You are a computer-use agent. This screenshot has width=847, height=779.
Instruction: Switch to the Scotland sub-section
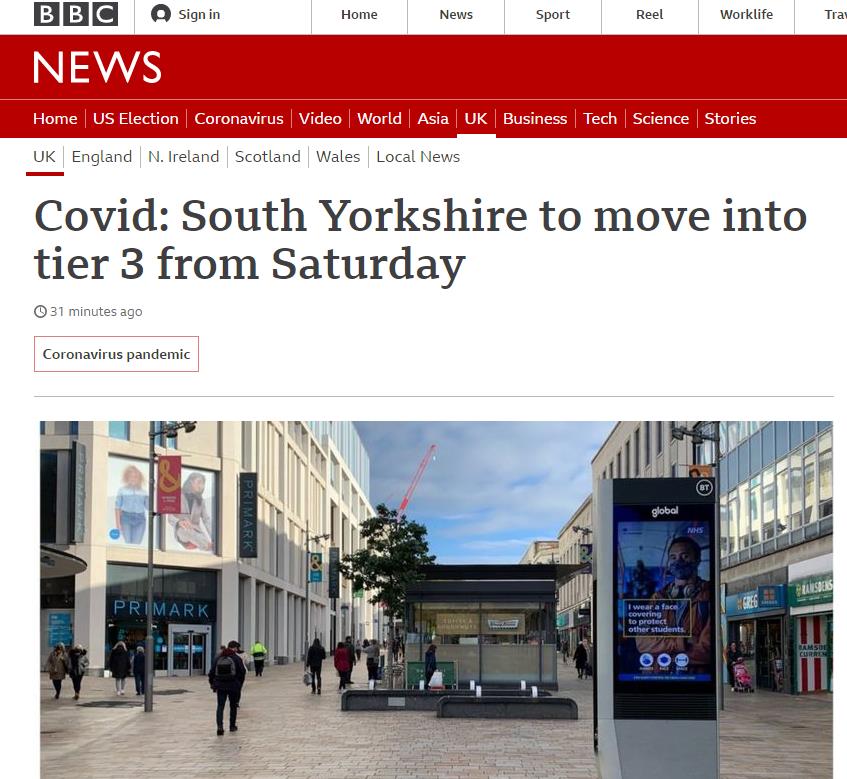coord(267,157)
